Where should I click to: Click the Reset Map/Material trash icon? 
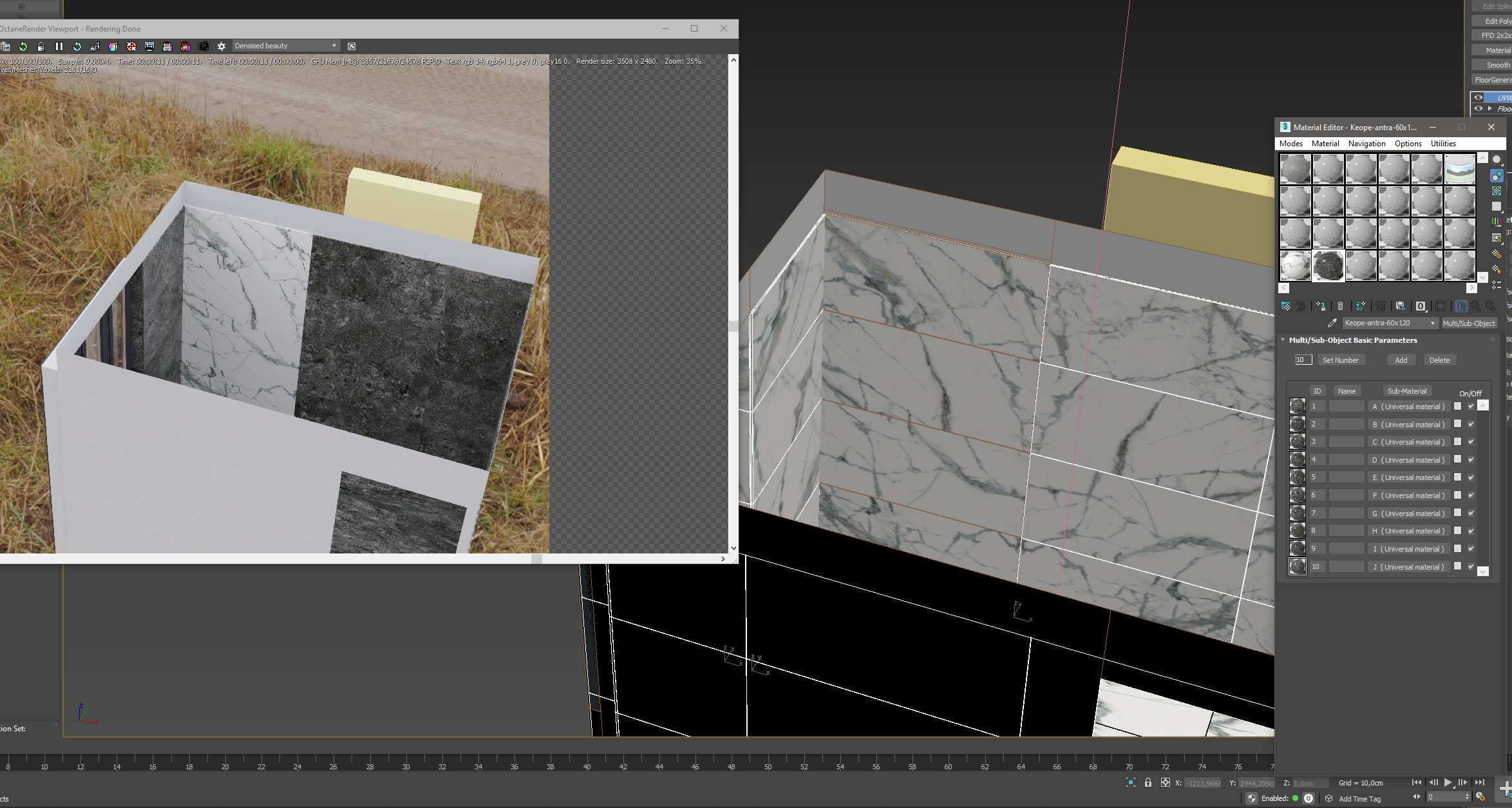click(1340, 306)
